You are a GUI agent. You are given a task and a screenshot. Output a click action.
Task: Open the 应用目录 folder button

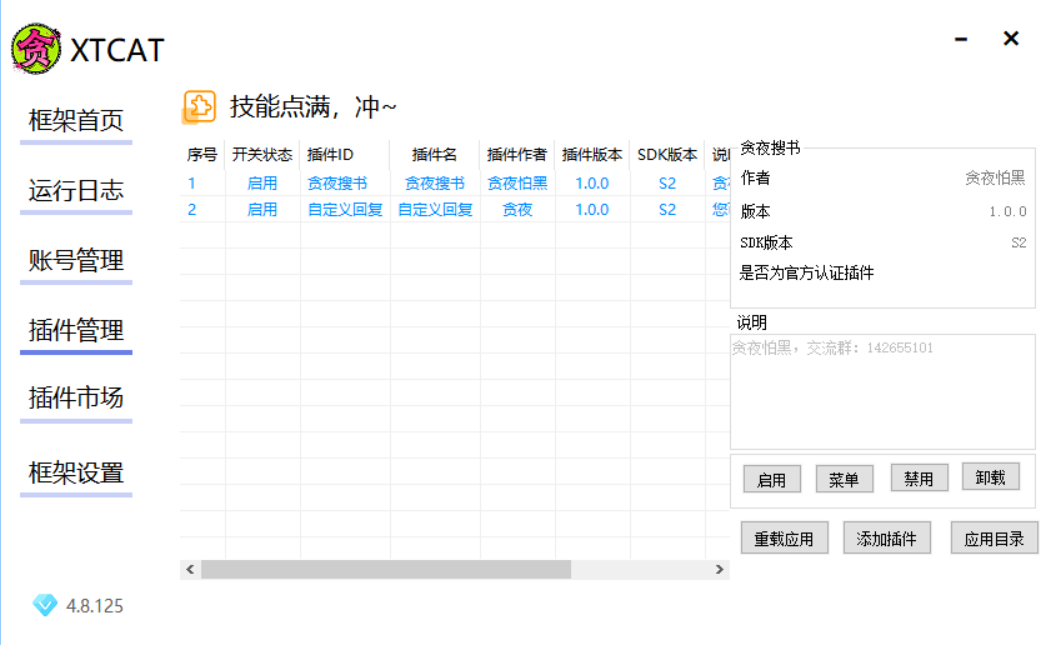994,538
